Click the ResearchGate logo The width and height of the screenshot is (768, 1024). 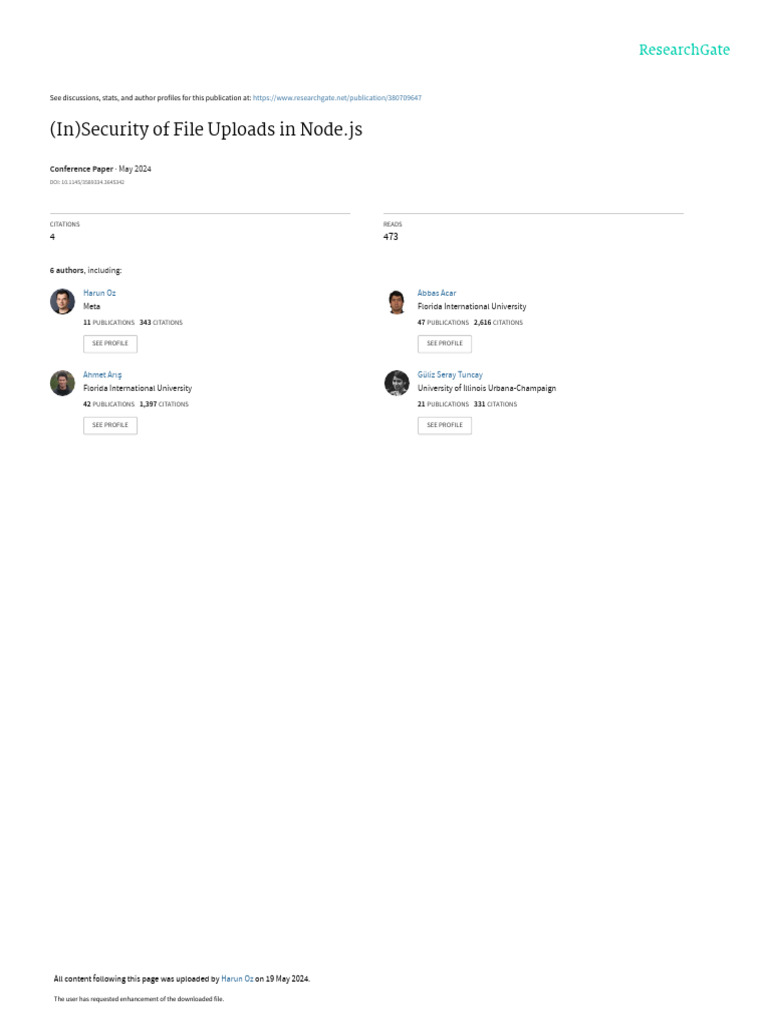tap(684, 50)
